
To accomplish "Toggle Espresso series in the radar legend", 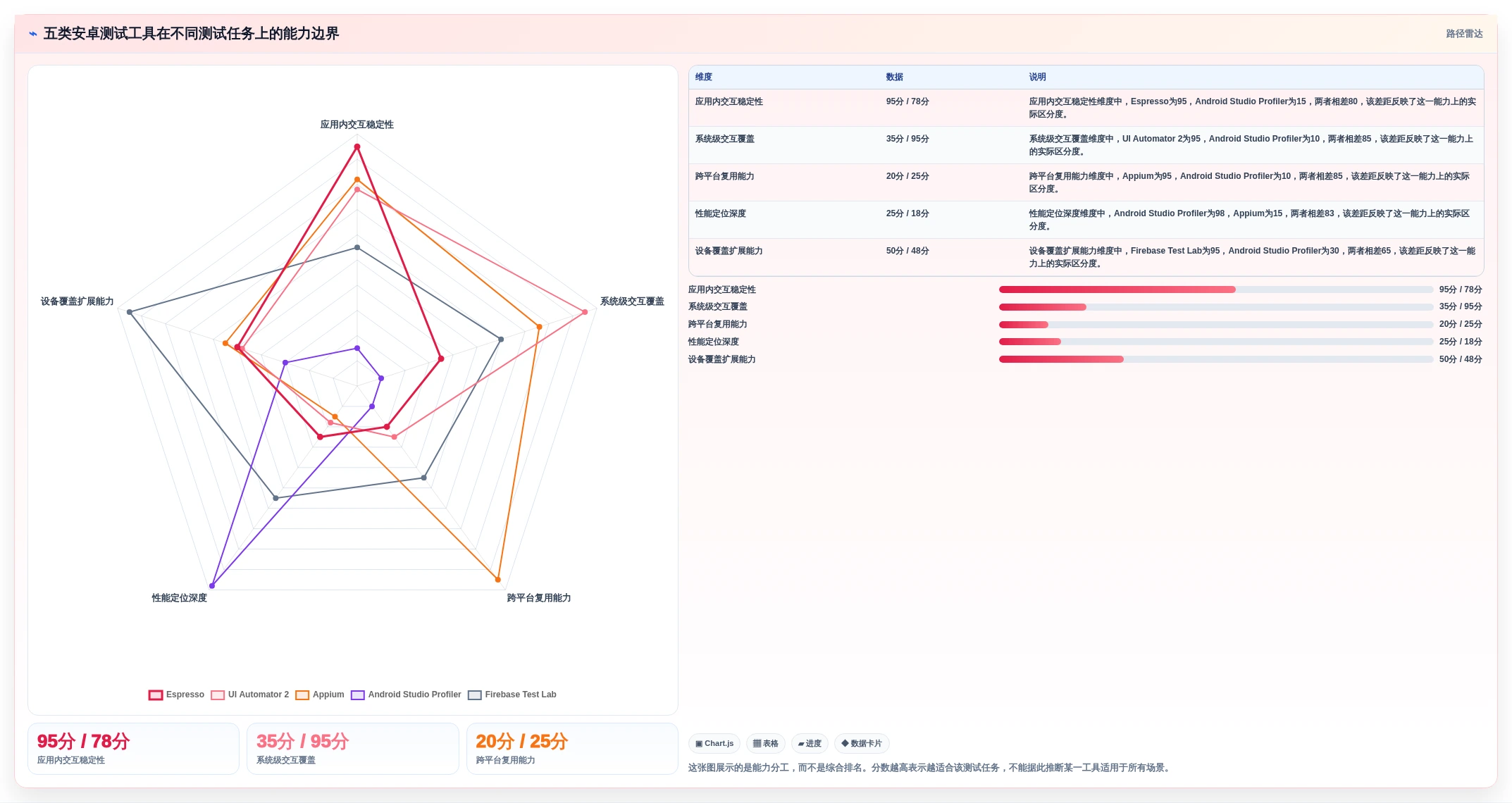I will (x=176, y=695).
